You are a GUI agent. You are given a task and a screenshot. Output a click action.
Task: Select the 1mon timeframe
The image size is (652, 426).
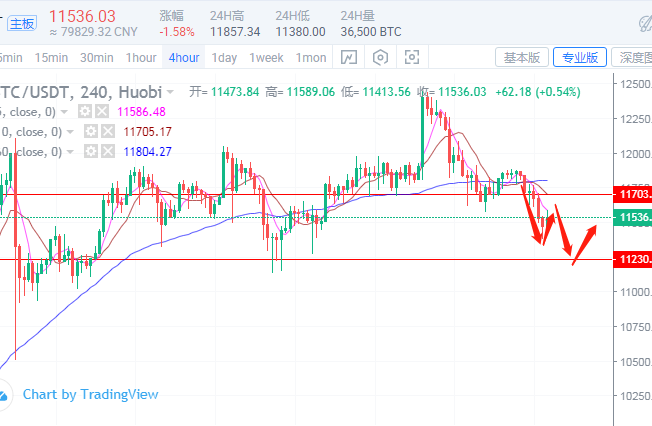click(x=311, y=57)
